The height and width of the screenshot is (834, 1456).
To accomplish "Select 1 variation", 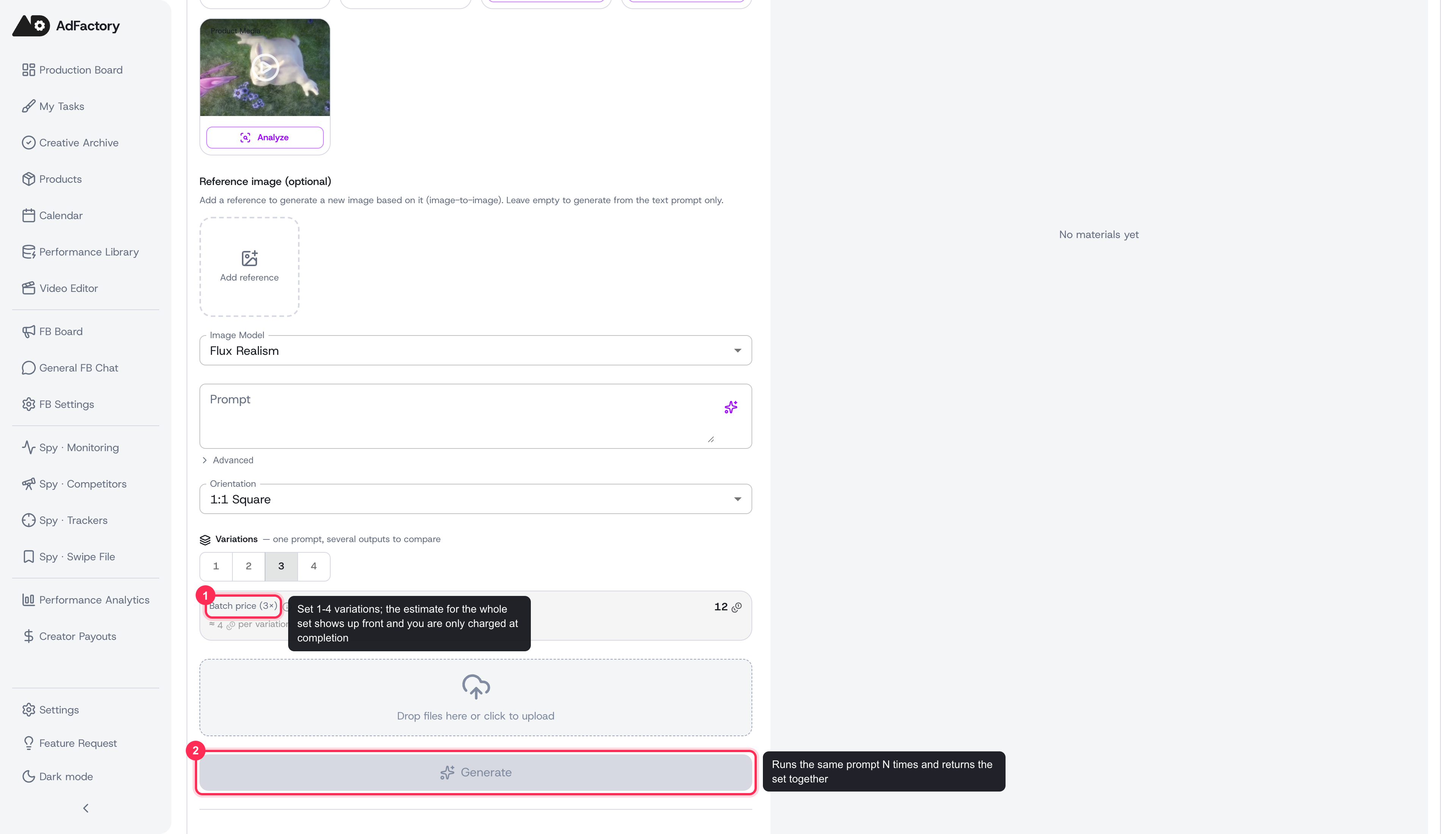I will pos(216,566).
